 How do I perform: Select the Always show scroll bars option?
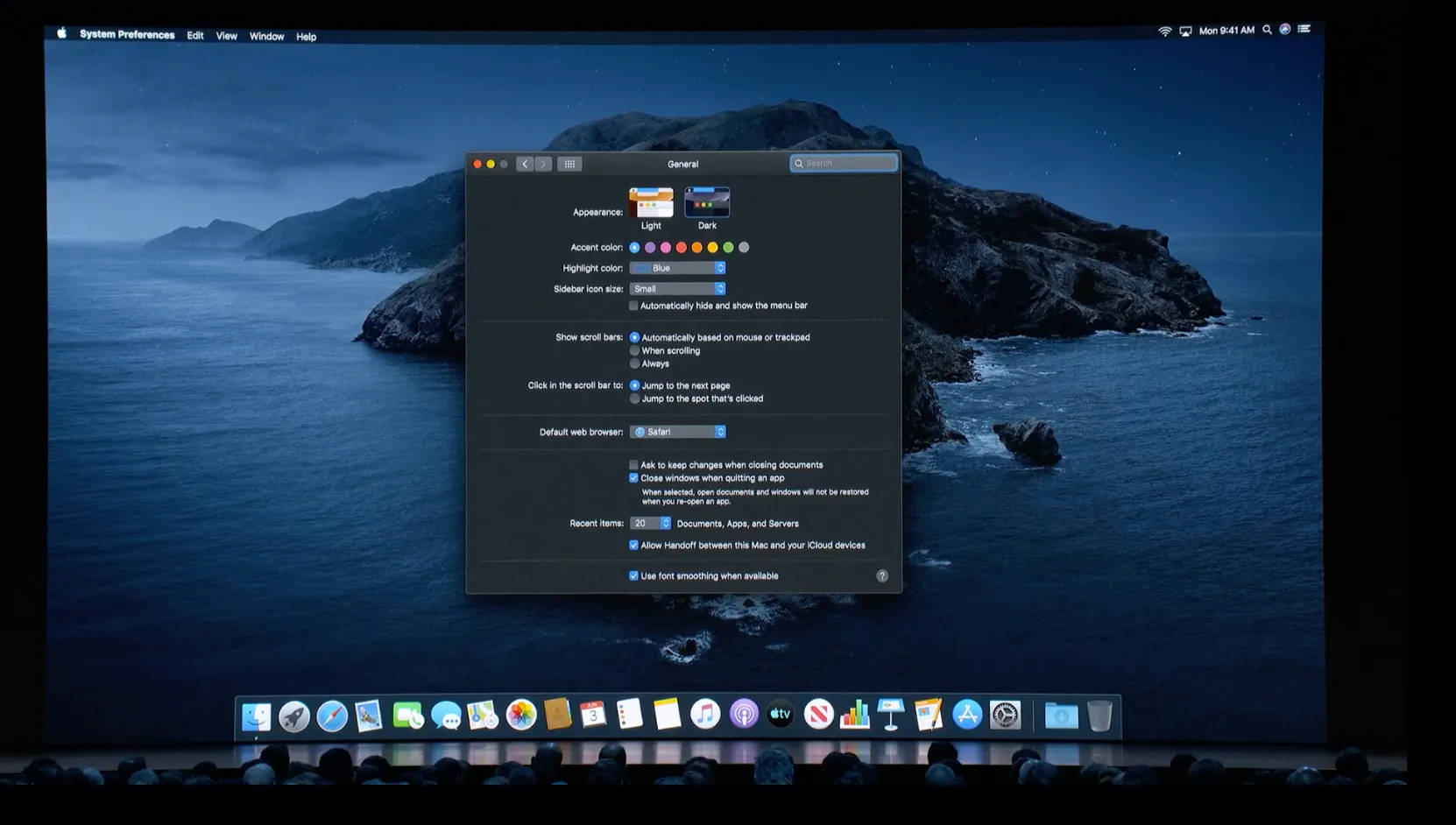tap(635, 363)
